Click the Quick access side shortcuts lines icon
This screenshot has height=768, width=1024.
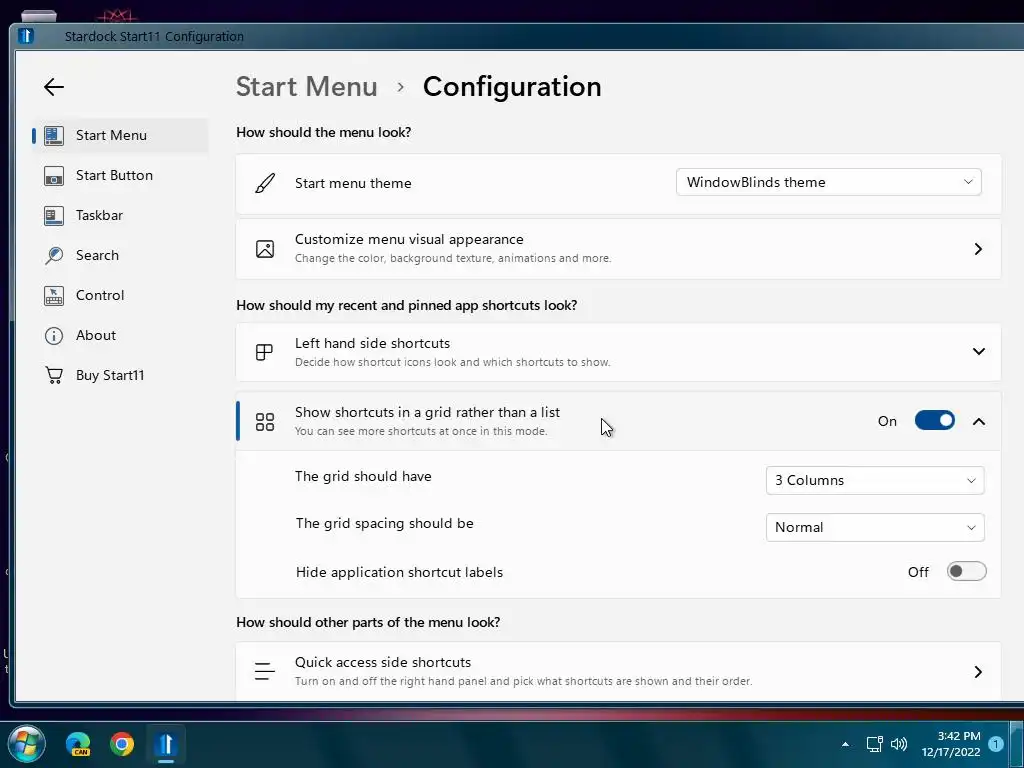(264, 671)
